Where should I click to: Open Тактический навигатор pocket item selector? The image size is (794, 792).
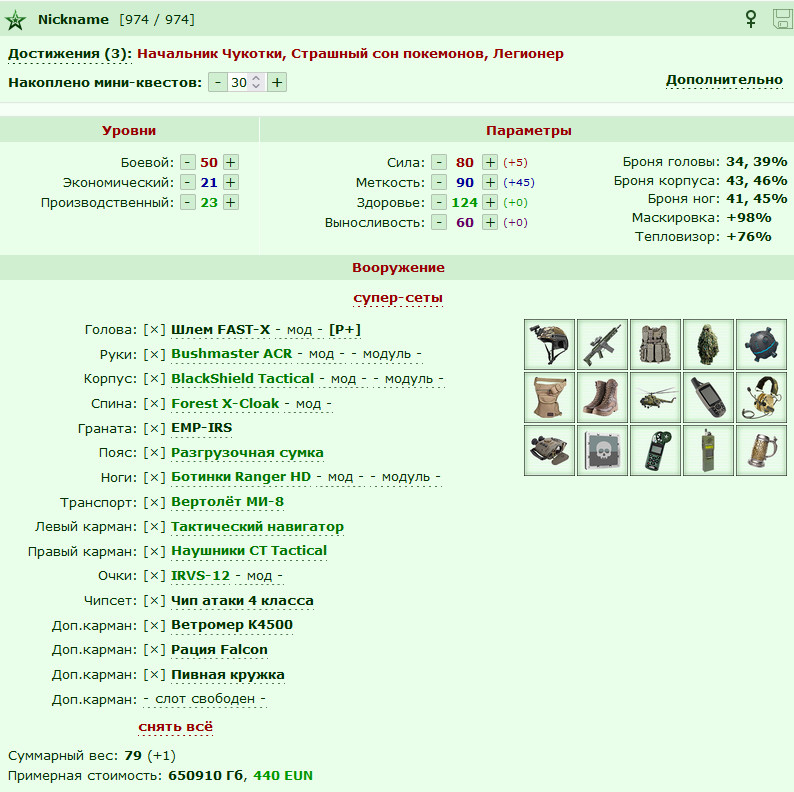click(257, 527)
